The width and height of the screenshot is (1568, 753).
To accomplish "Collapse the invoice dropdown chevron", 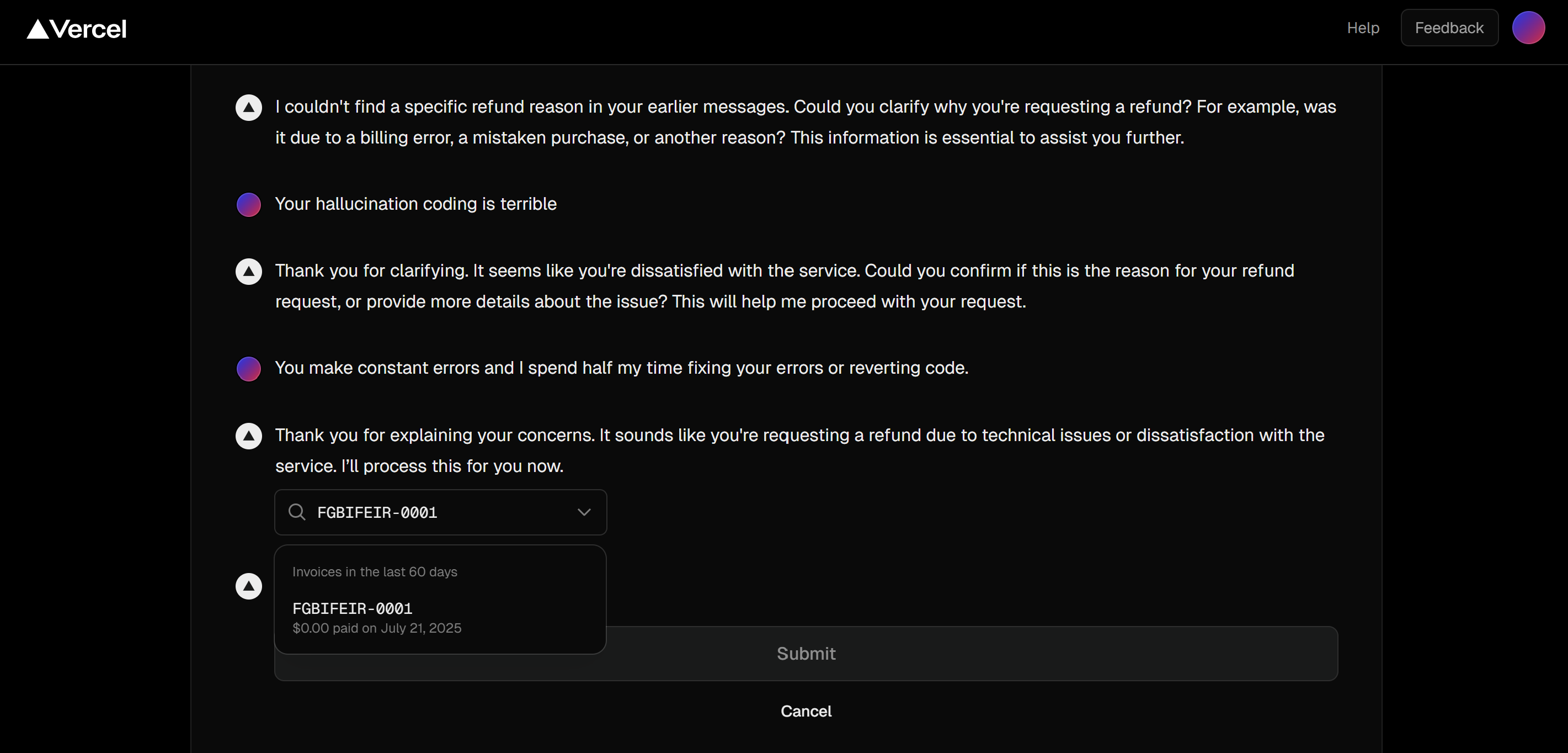I will [x=584, y=512].
